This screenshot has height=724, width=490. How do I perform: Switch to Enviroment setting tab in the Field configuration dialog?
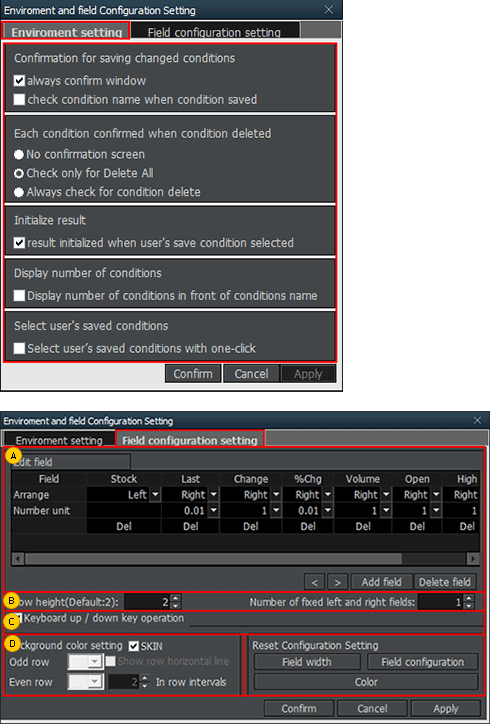coord(59,440)
